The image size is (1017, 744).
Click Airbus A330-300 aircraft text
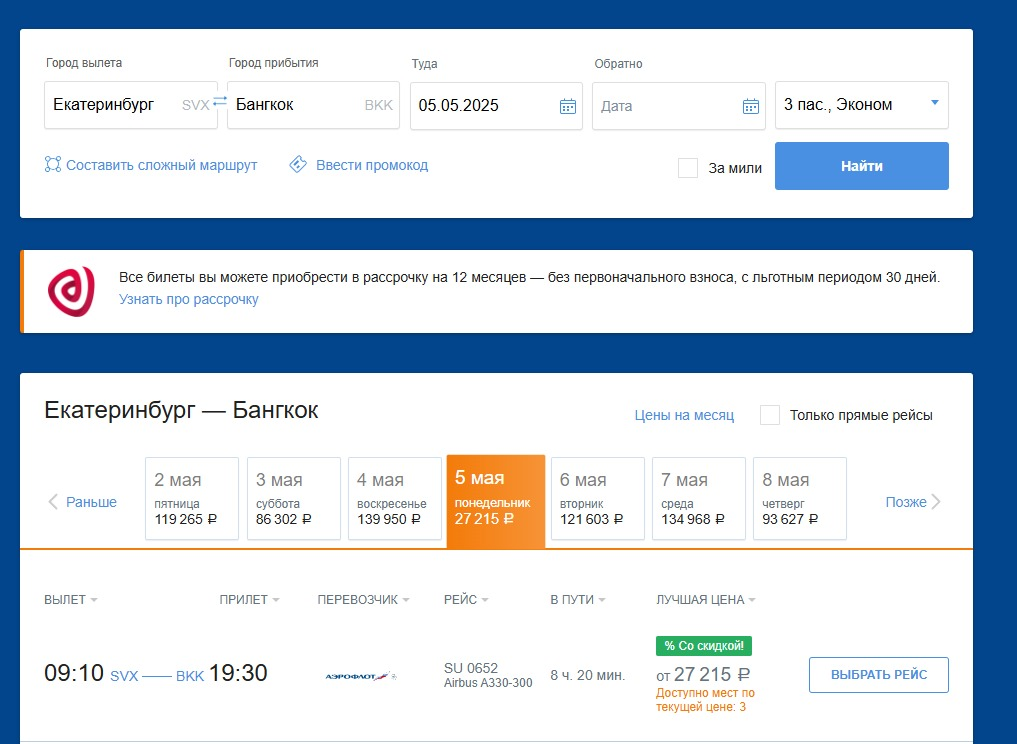(488, 683)
